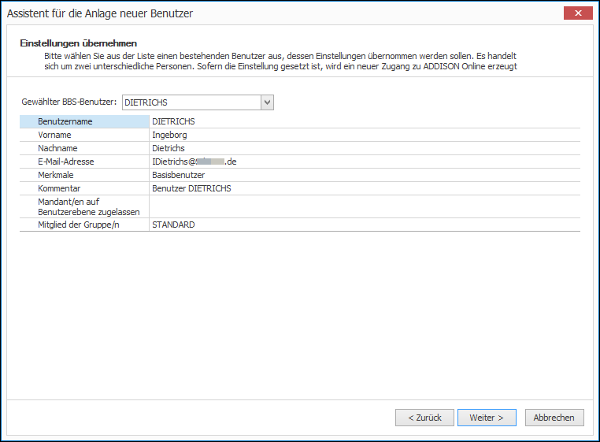The image size is (600, 442).
Task: Click the Vorname row label
Action: tap(54, 135)
